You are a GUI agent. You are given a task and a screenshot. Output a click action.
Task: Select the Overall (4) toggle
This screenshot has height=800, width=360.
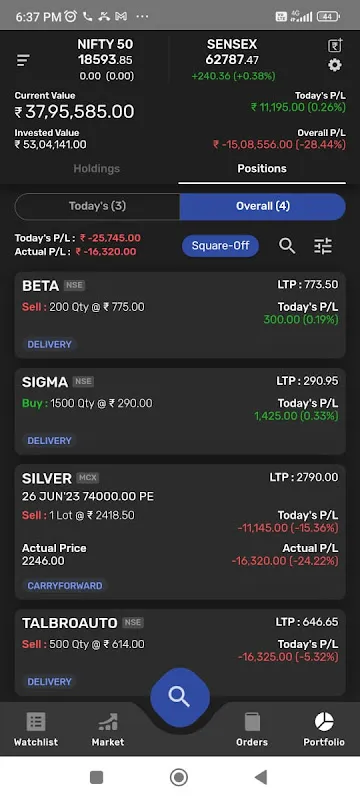click(263, 206)
